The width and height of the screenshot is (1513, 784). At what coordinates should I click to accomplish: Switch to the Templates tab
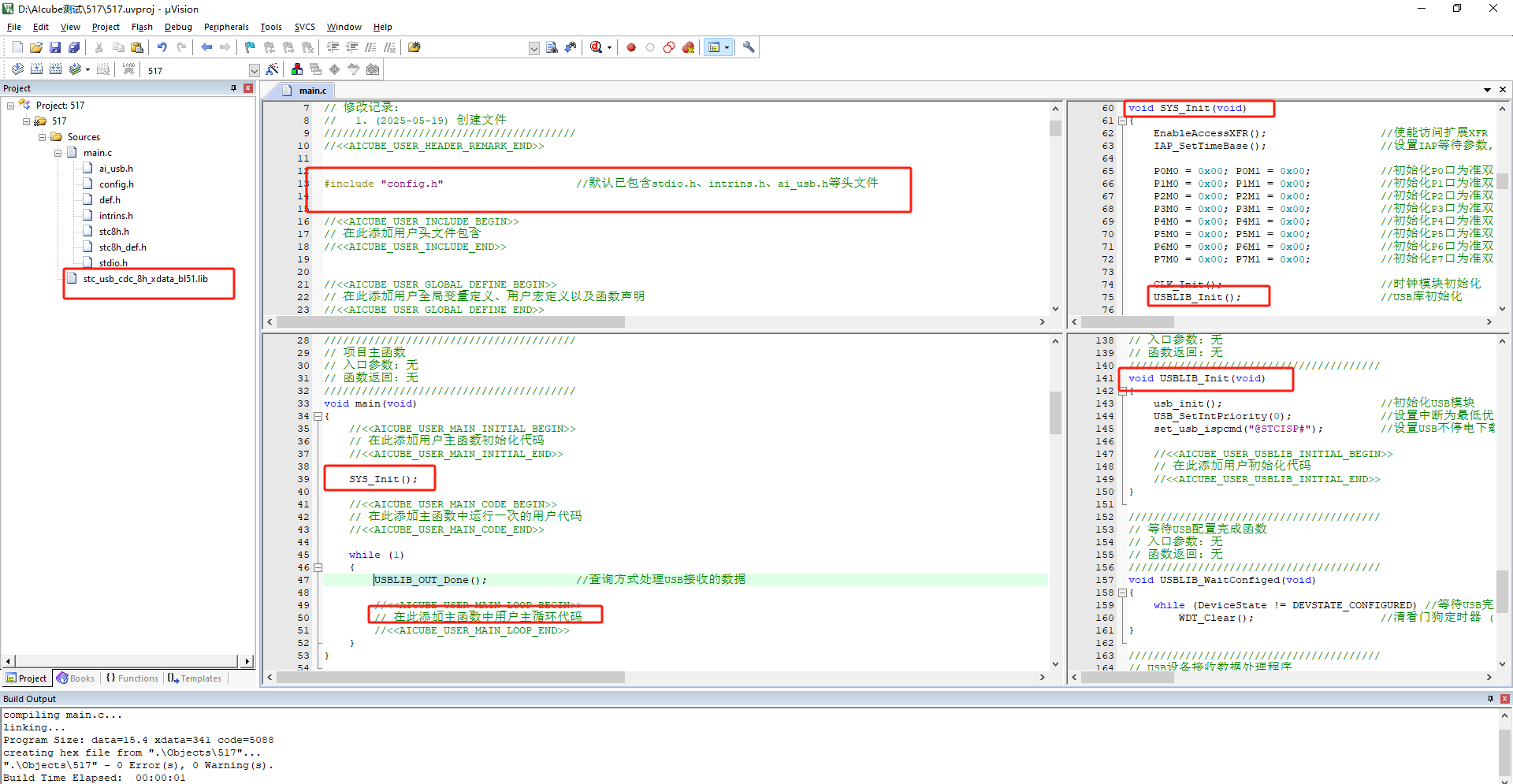coord(195,678)
